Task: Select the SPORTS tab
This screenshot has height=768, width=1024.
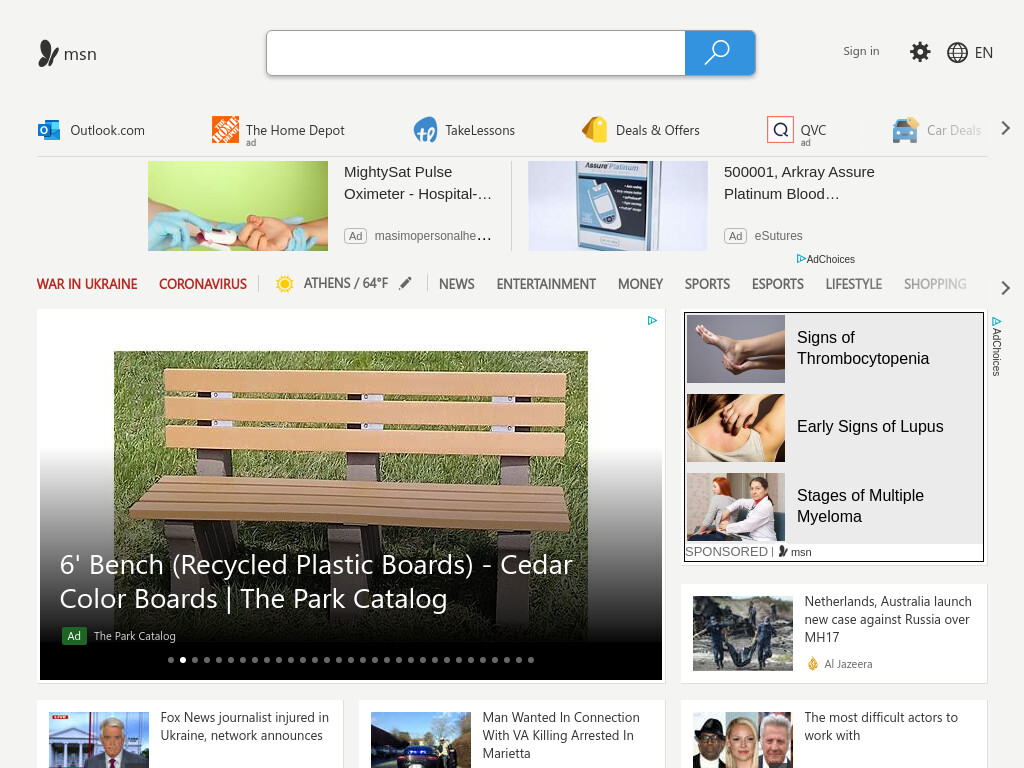Action: (707, 284)
